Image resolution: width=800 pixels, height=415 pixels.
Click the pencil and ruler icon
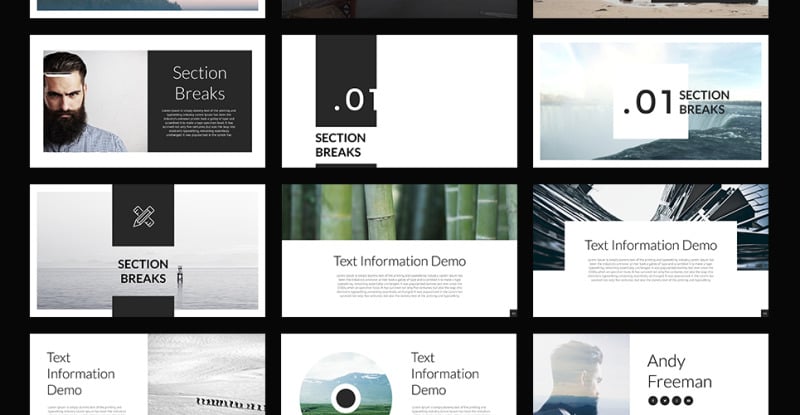(143, 216)
